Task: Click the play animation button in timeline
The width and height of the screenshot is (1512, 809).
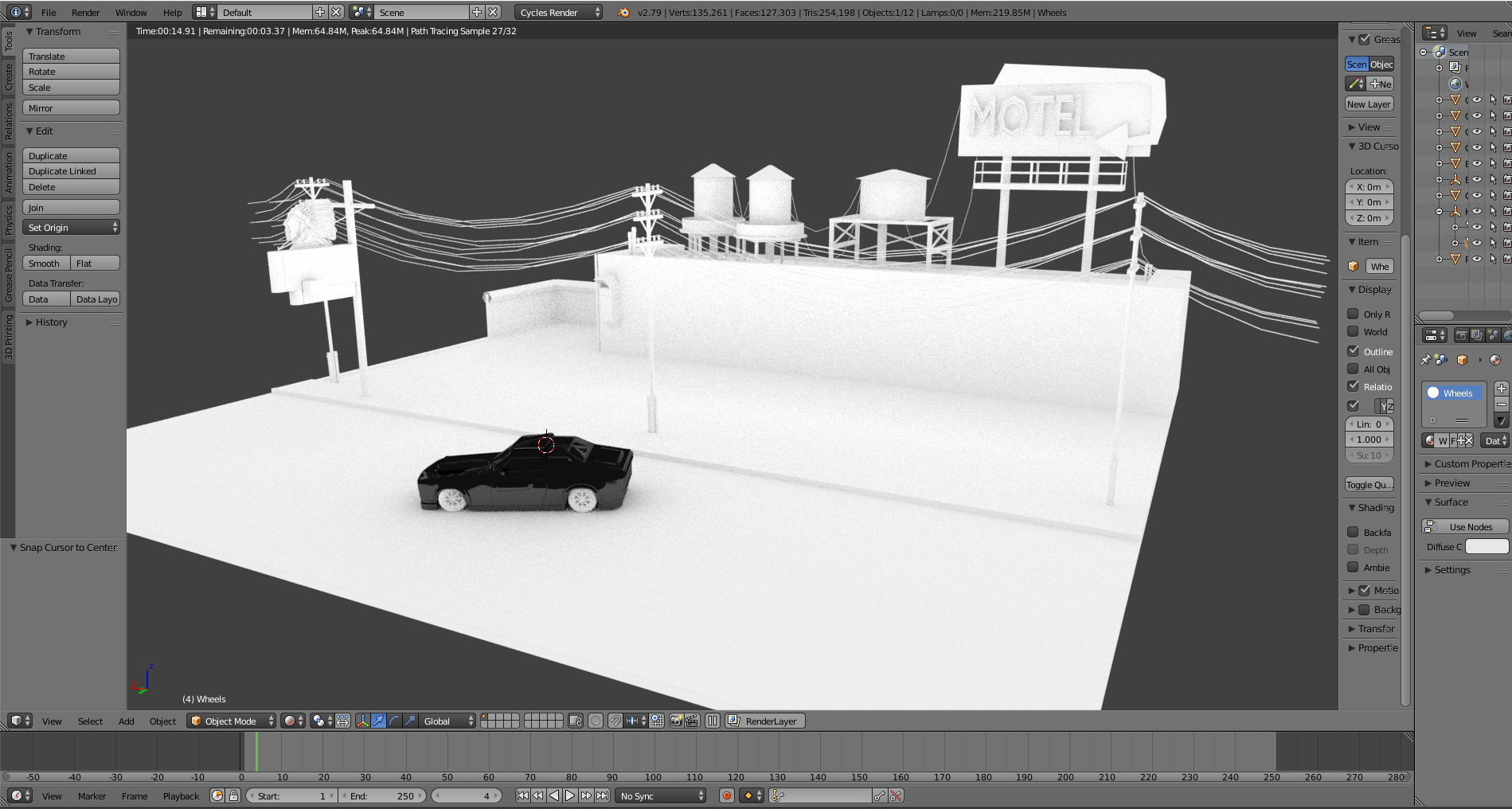Action: (570, 795)
